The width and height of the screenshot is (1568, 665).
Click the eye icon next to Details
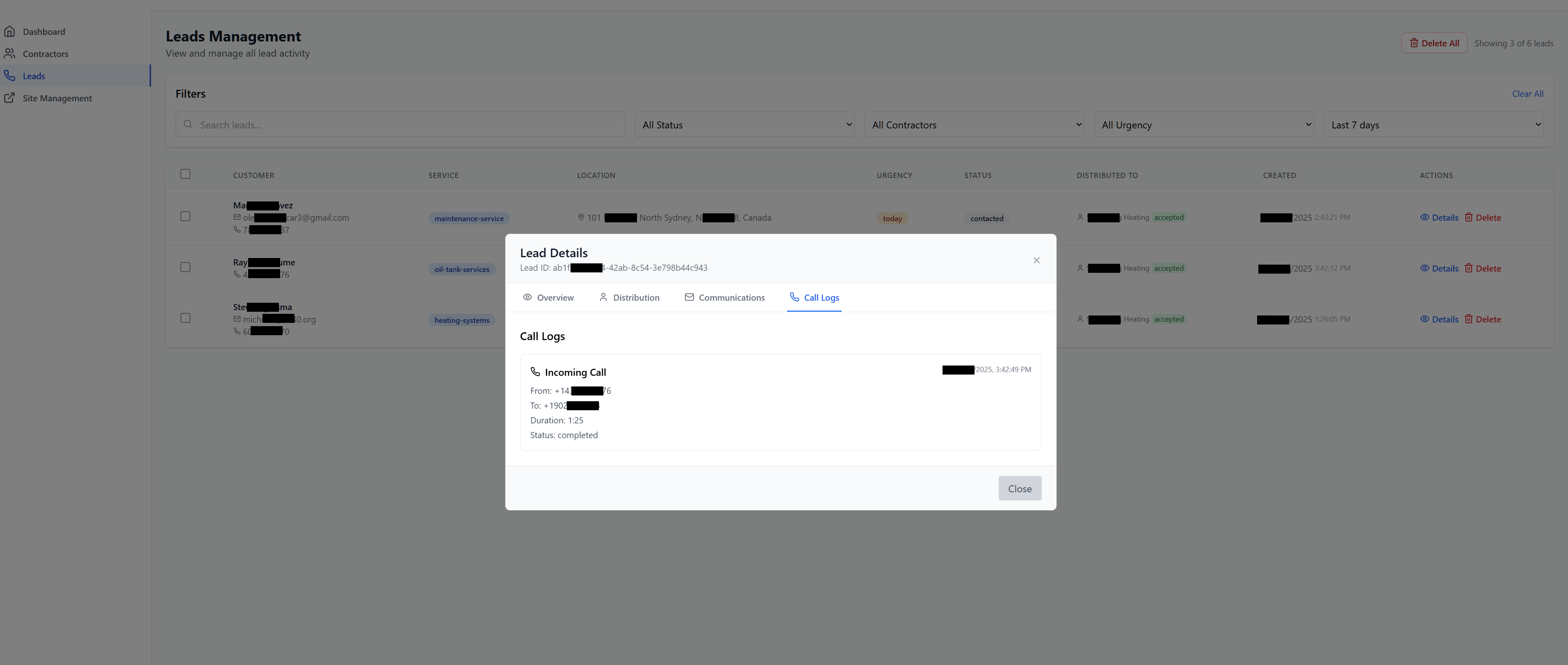click(x=1424, y=217)
